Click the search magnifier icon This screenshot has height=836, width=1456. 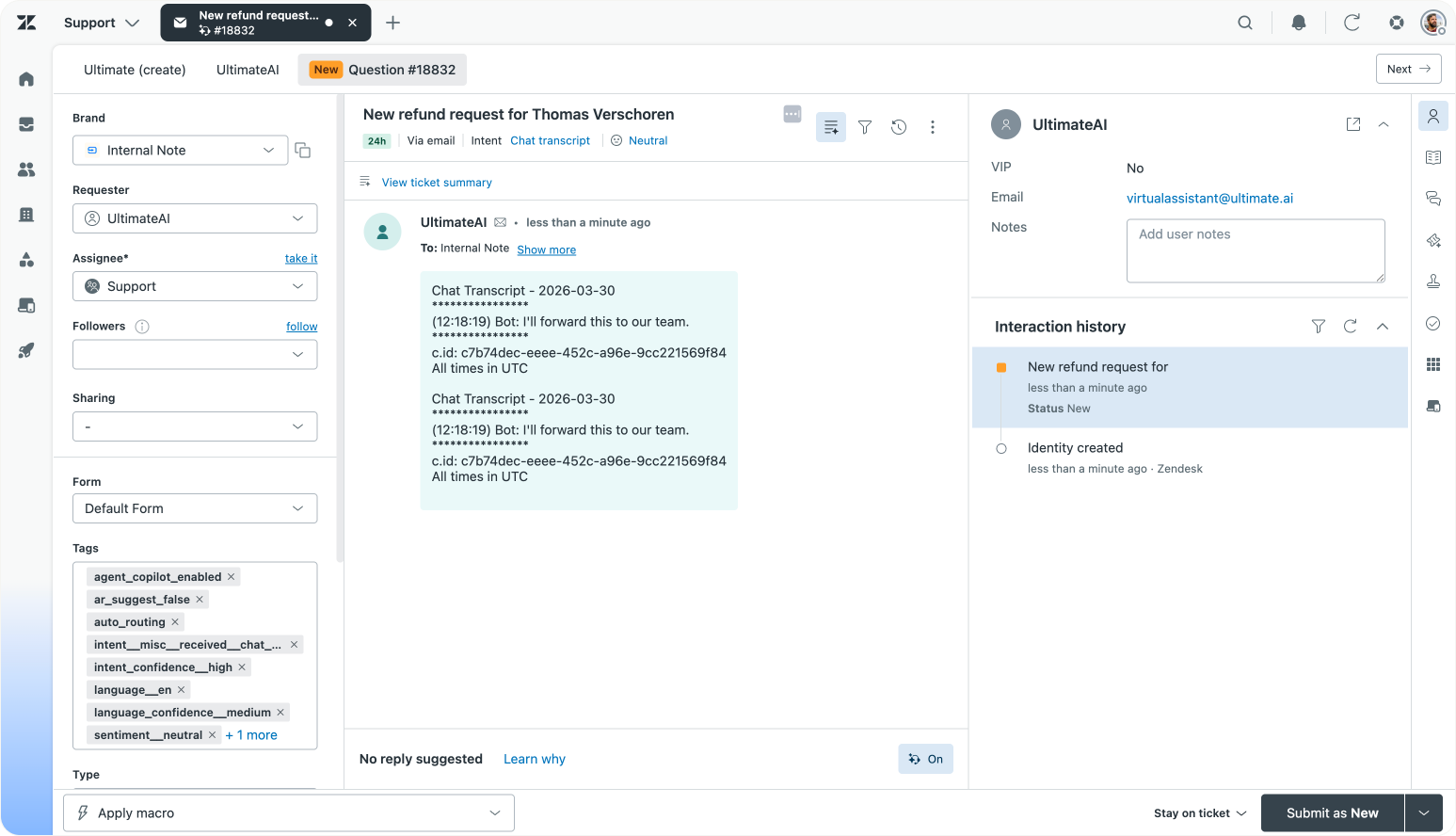pyautogui.click(x=1245, y=23)
